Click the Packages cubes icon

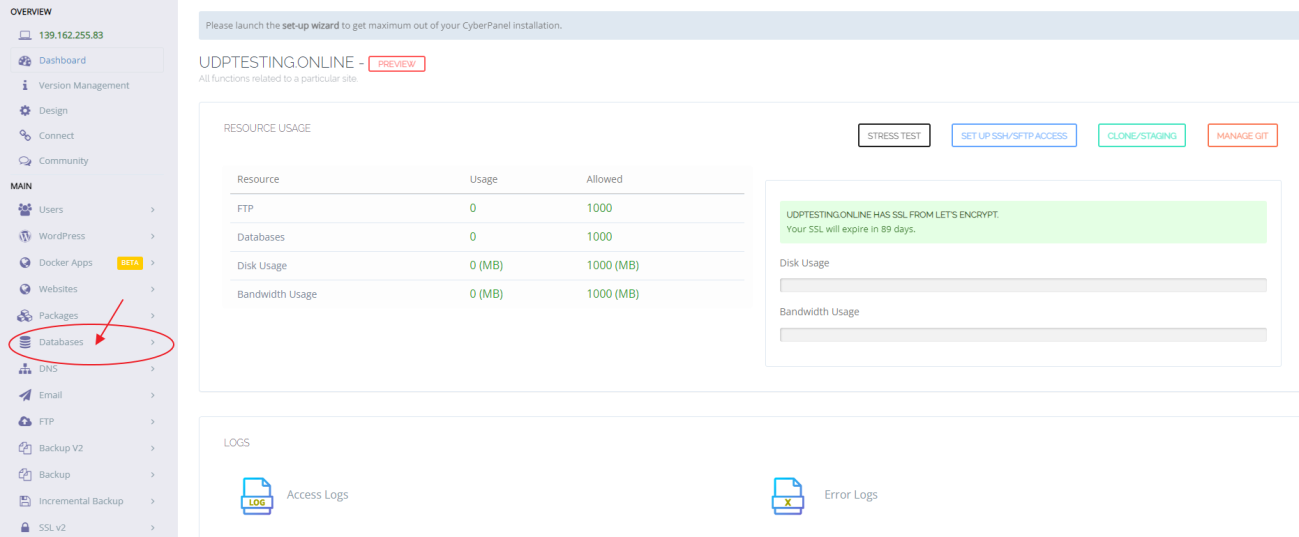point(25,316)
